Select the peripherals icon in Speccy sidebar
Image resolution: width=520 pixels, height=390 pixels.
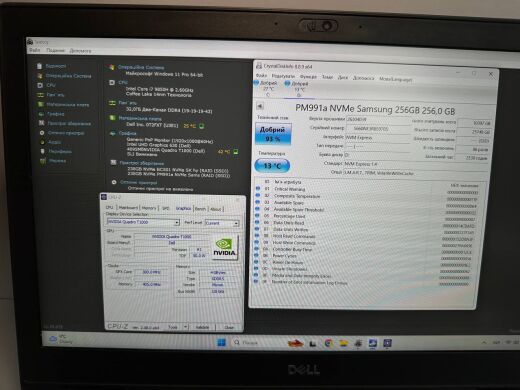coord(42,151)
